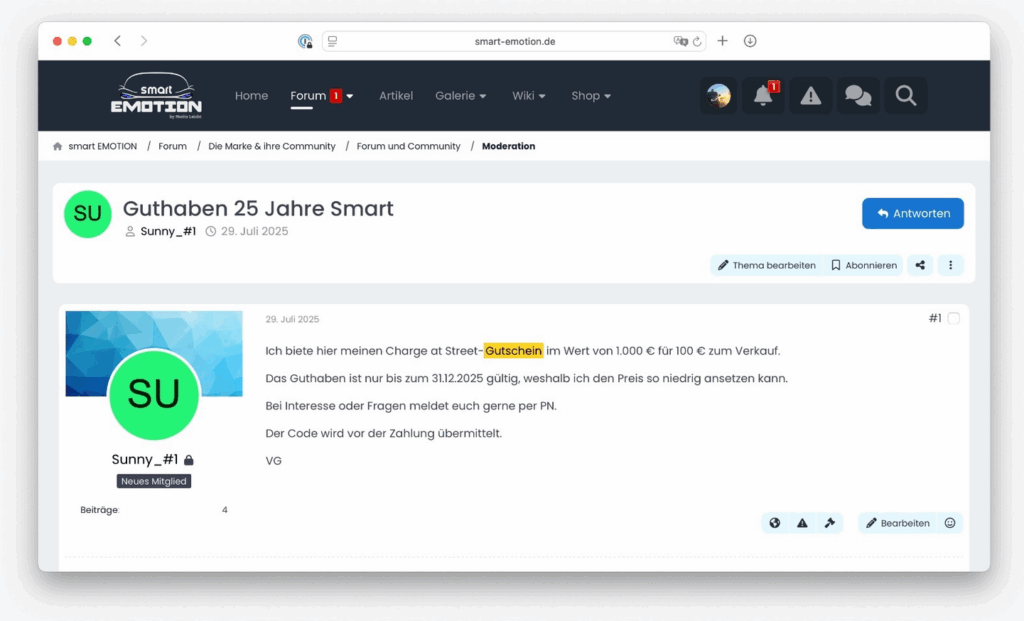Expand the Galerie menu dropdown
Image resolution: width=1024 pixels, height=621 pixels.
tap(461, 96)
